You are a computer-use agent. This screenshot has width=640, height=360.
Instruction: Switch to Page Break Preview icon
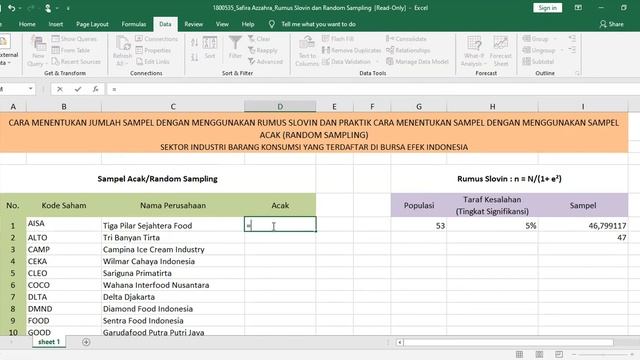pos(559,354)
